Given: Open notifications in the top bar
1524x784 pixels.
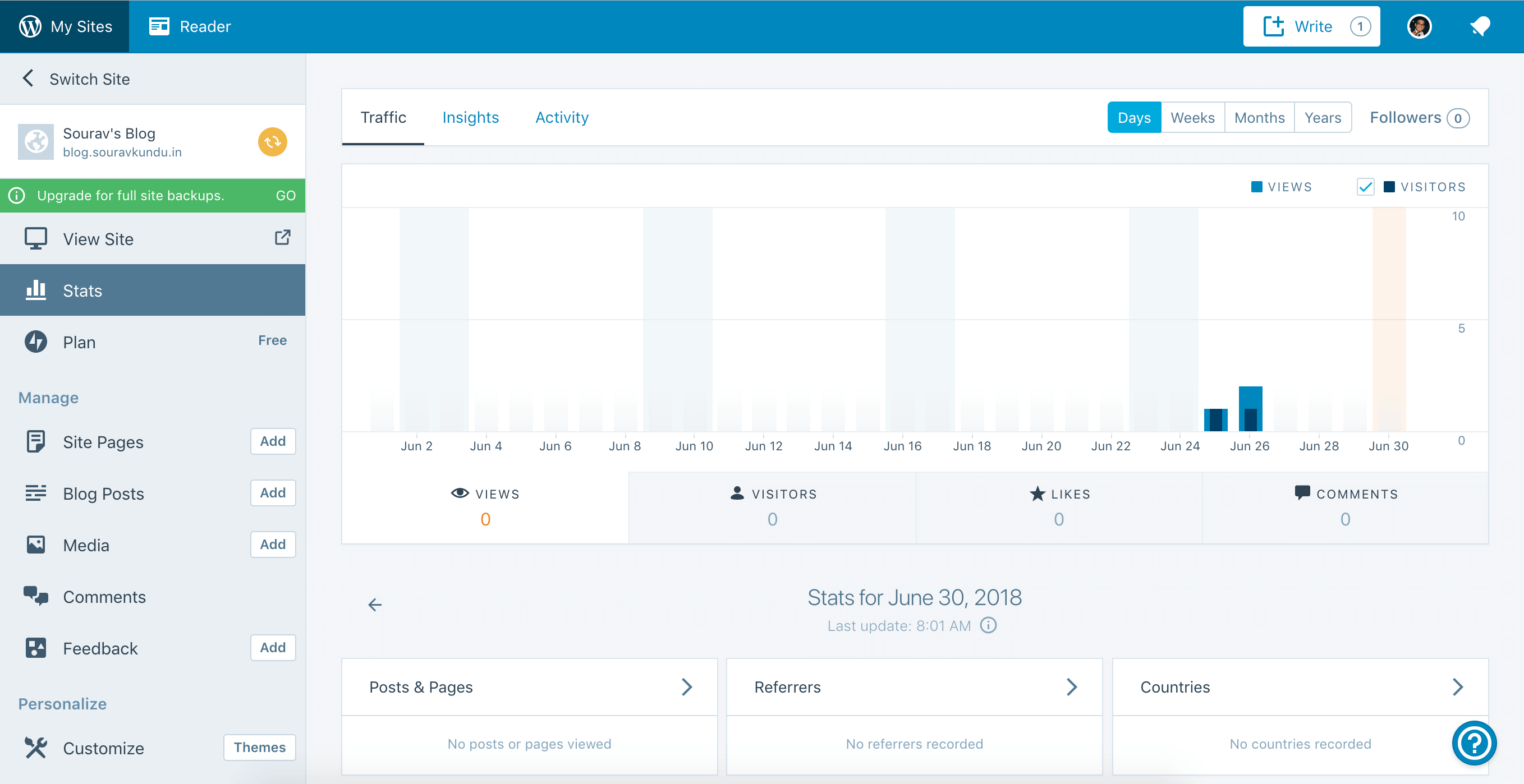Looking at the screenshot, I should (1481, 26).
